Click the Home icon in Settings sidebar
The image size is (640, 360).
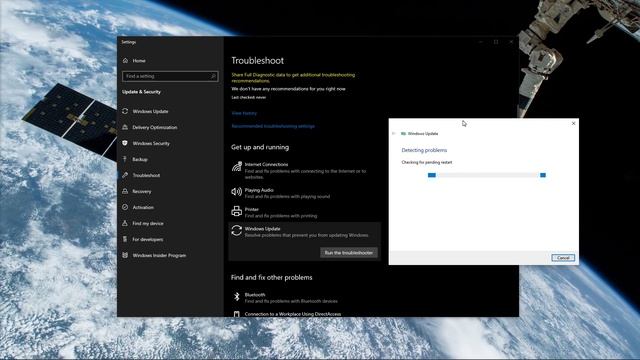tap(125, 60)
